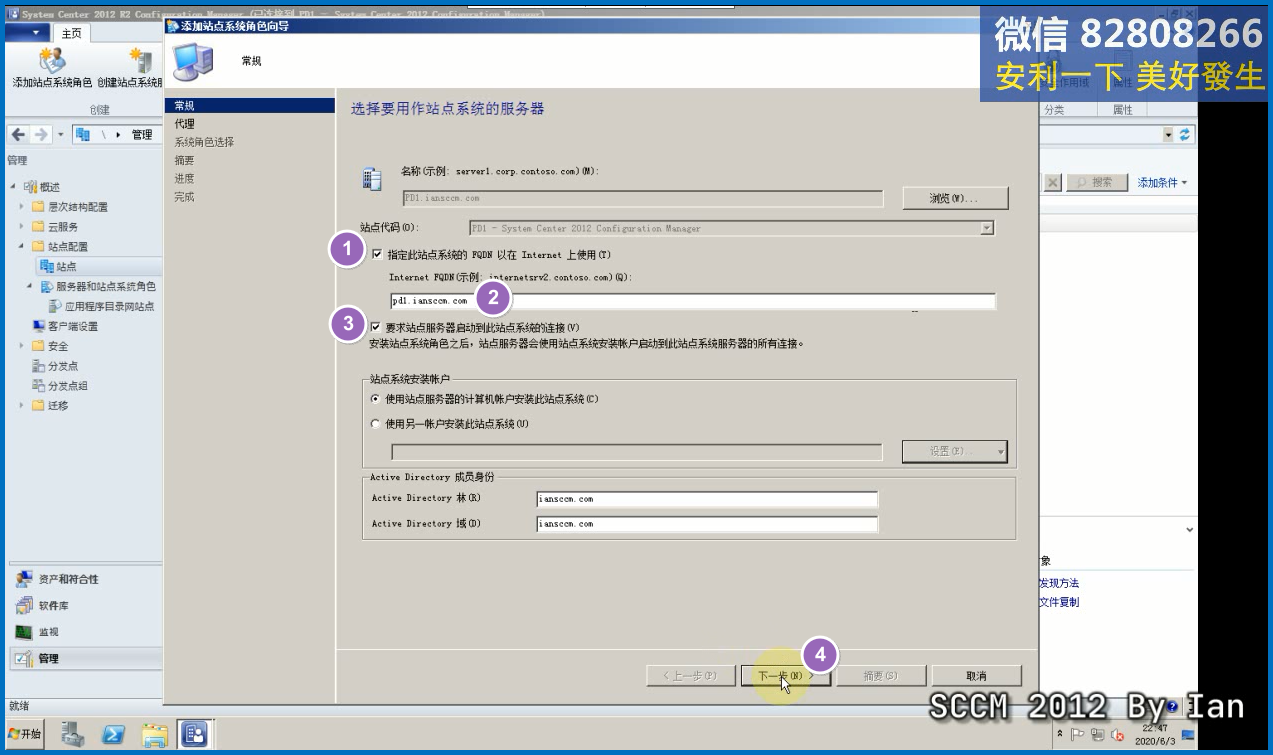Click the 云服务 folder icon

click(38, 227)
